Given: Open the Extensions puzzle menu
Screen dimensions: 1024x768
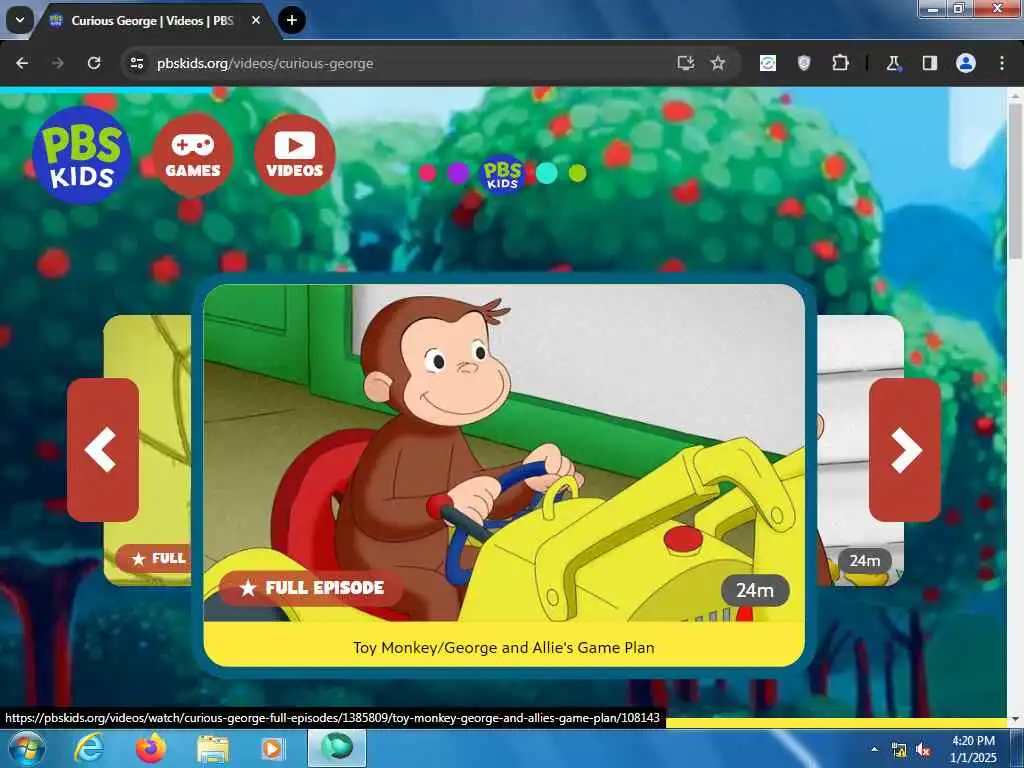Looking at the screenshot, I should [x=840, y=63].
